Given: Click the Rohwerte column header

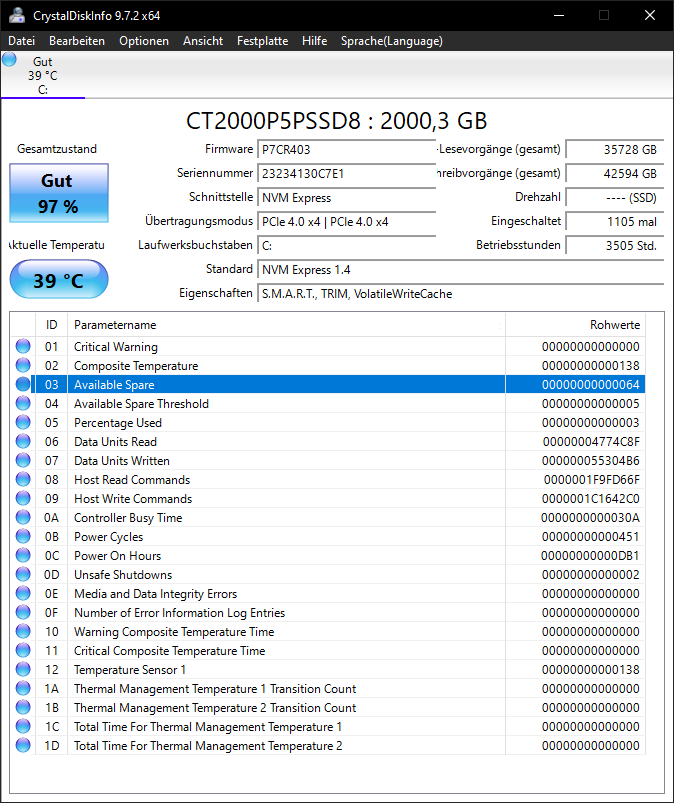Looking at the screenshot, I should click(575, 325).
